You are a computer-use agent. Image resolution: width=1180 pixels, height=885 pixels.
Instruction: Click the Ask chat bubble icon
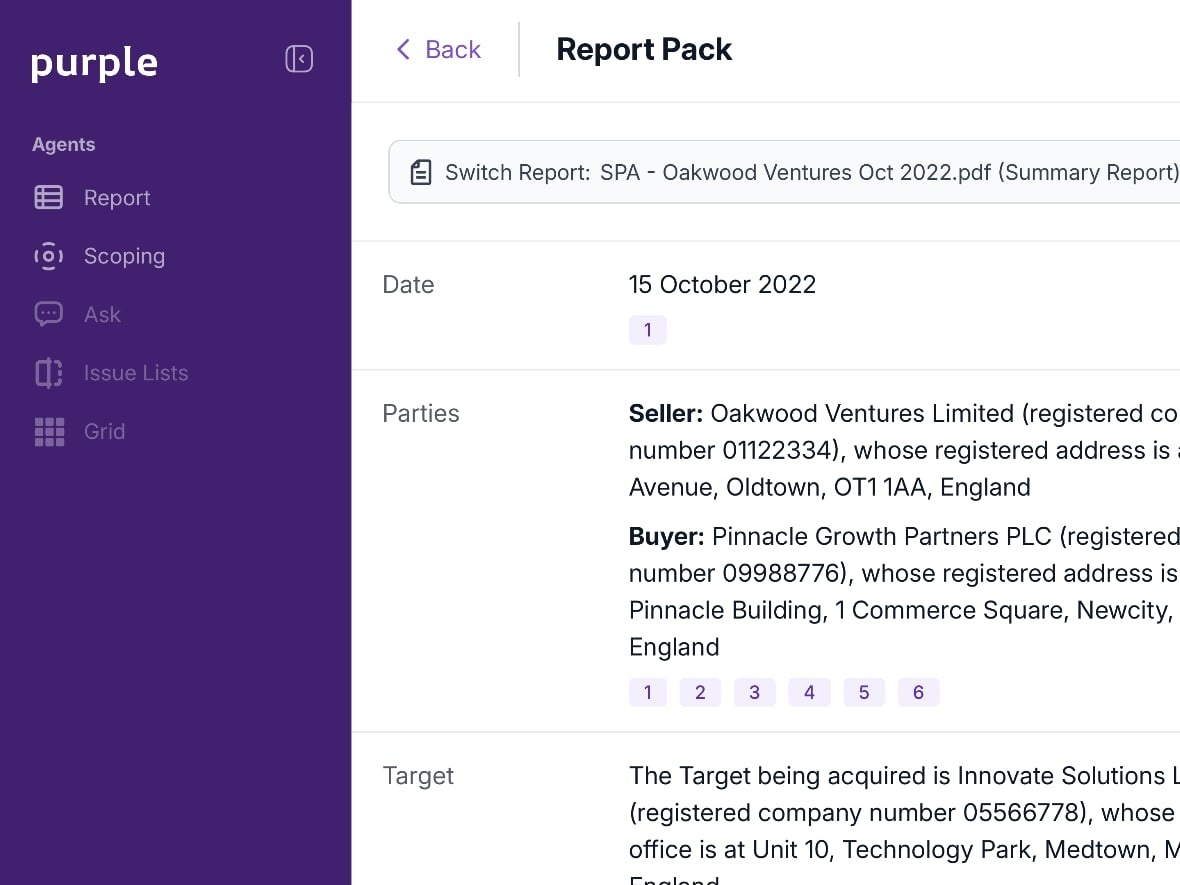coord(48,314)
